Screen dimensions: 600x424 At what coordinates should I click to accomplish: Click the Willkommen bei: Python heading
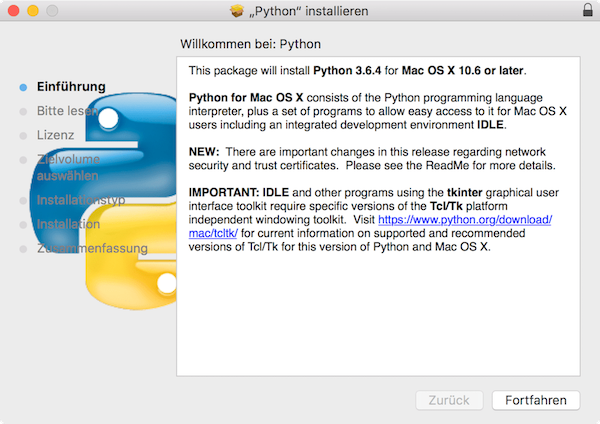[x=251, y=44]
